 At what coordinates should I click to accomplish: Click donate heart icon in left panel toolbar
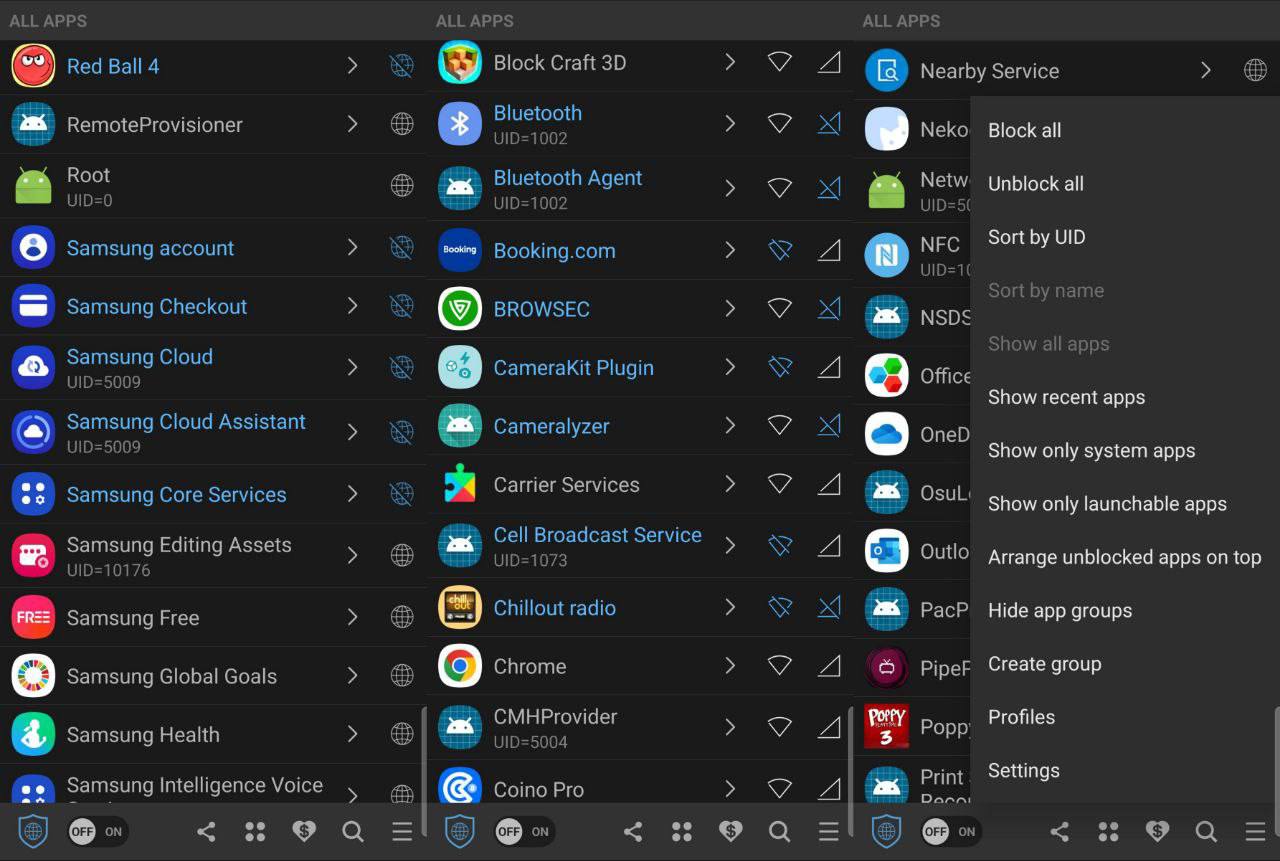[304, 832]
